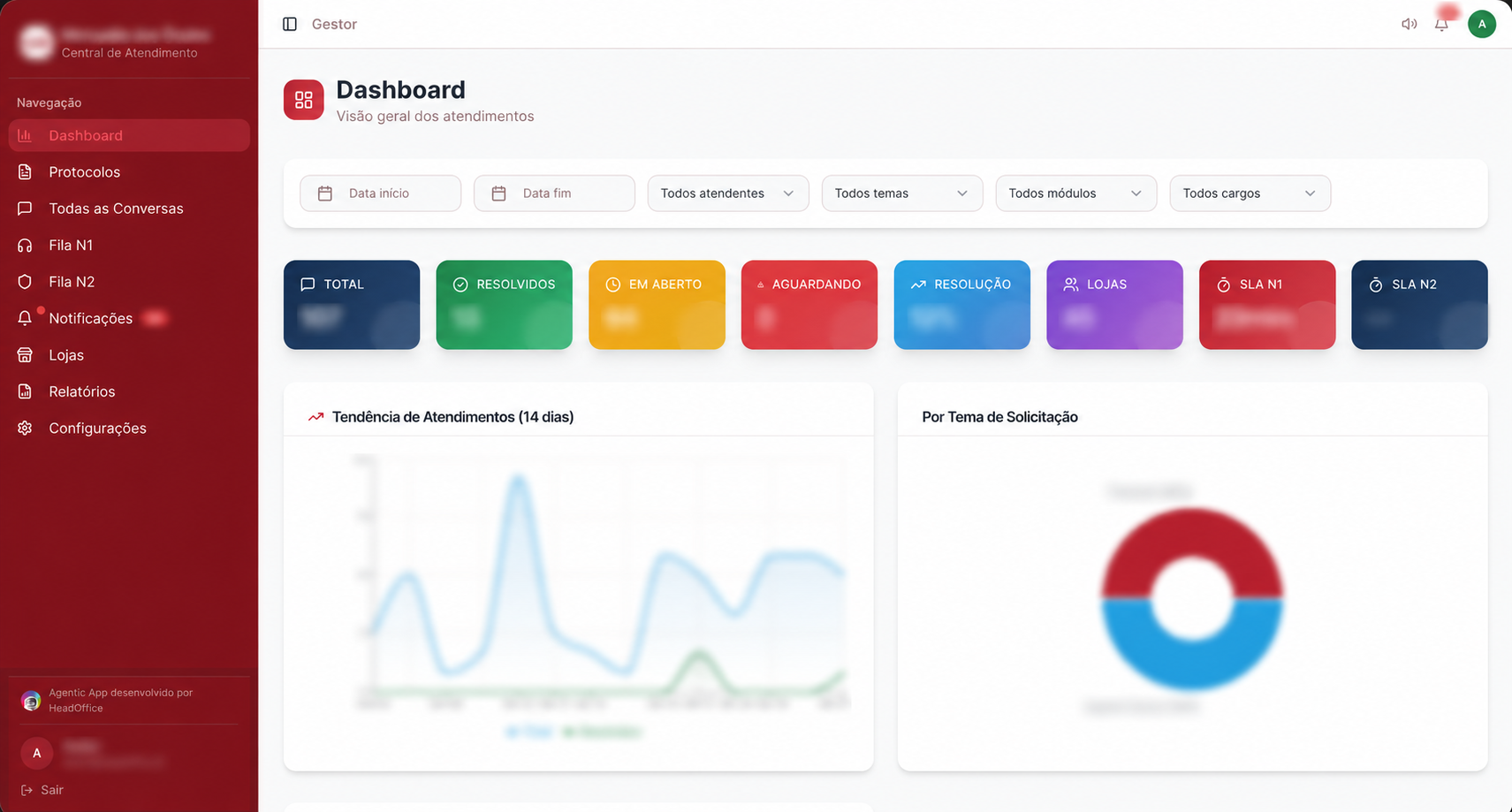Screen dimensions: 1512x812
Task: Click the people icon on LOJAS card
Action: [x=1071, y=285]
